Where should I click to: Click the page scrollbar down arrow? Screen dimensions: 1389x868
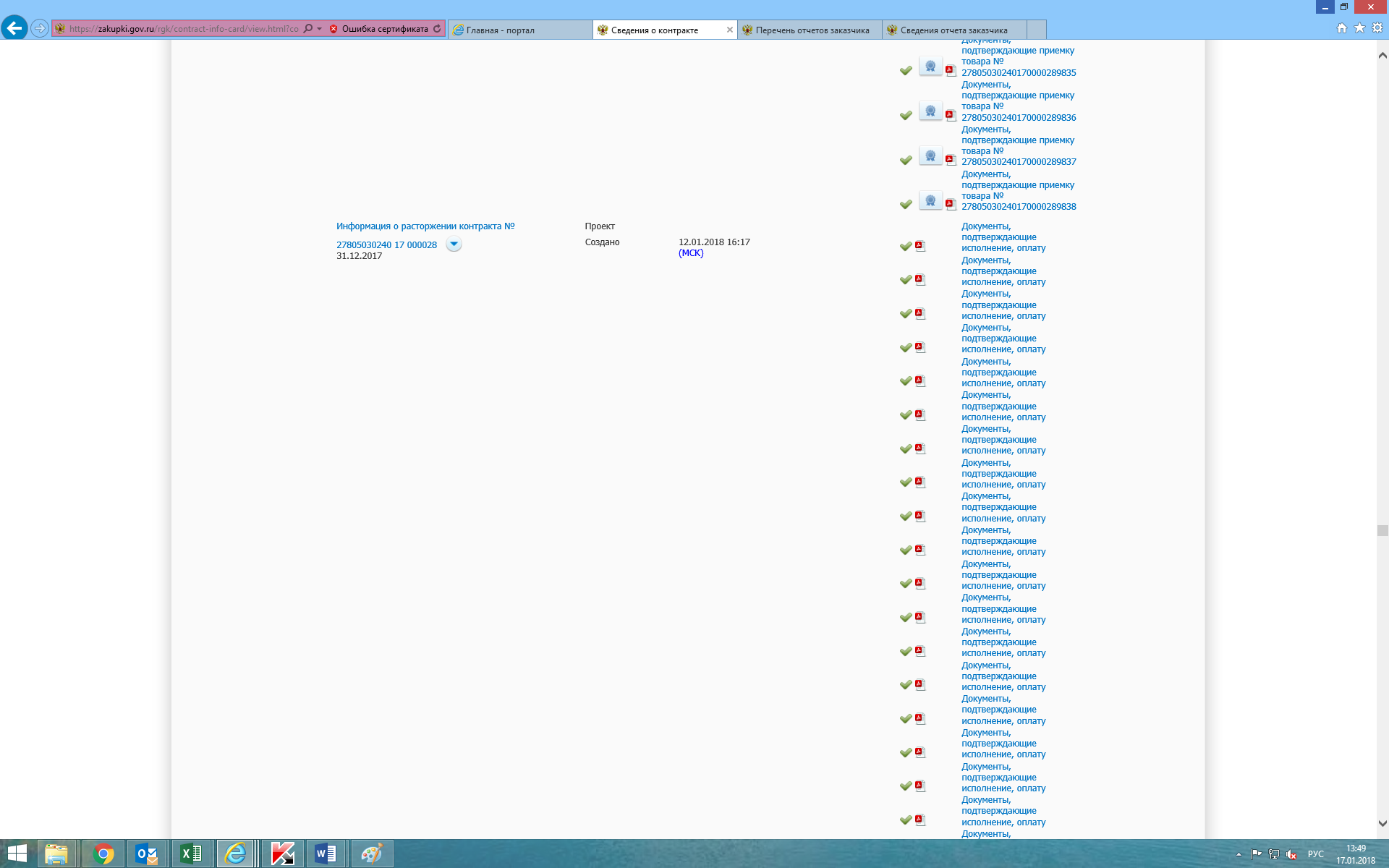(x=1382, y=823)
